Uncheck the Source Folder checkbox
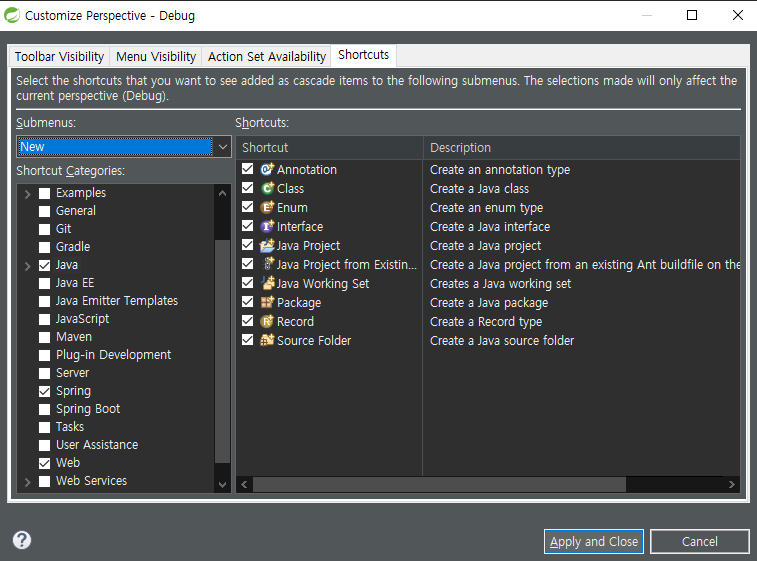Viewport: 757px width, 561px height. tap(248, 340)
